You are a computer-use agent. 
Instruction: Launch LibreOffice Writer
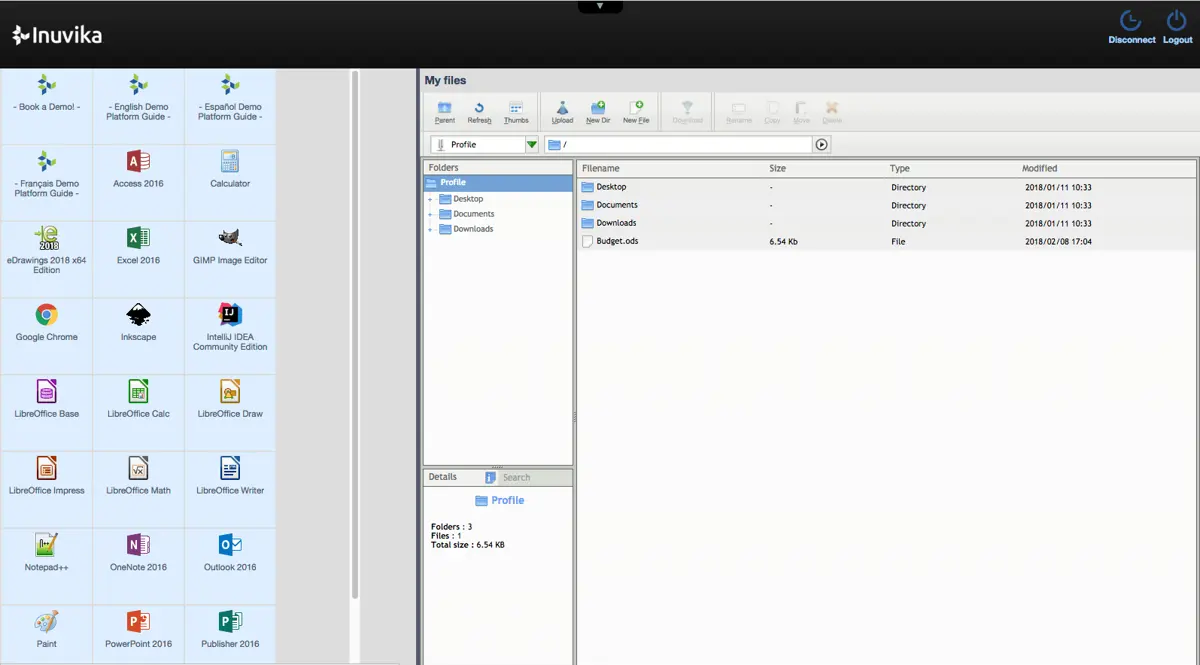pyautogui.click(x=230, y=490)
